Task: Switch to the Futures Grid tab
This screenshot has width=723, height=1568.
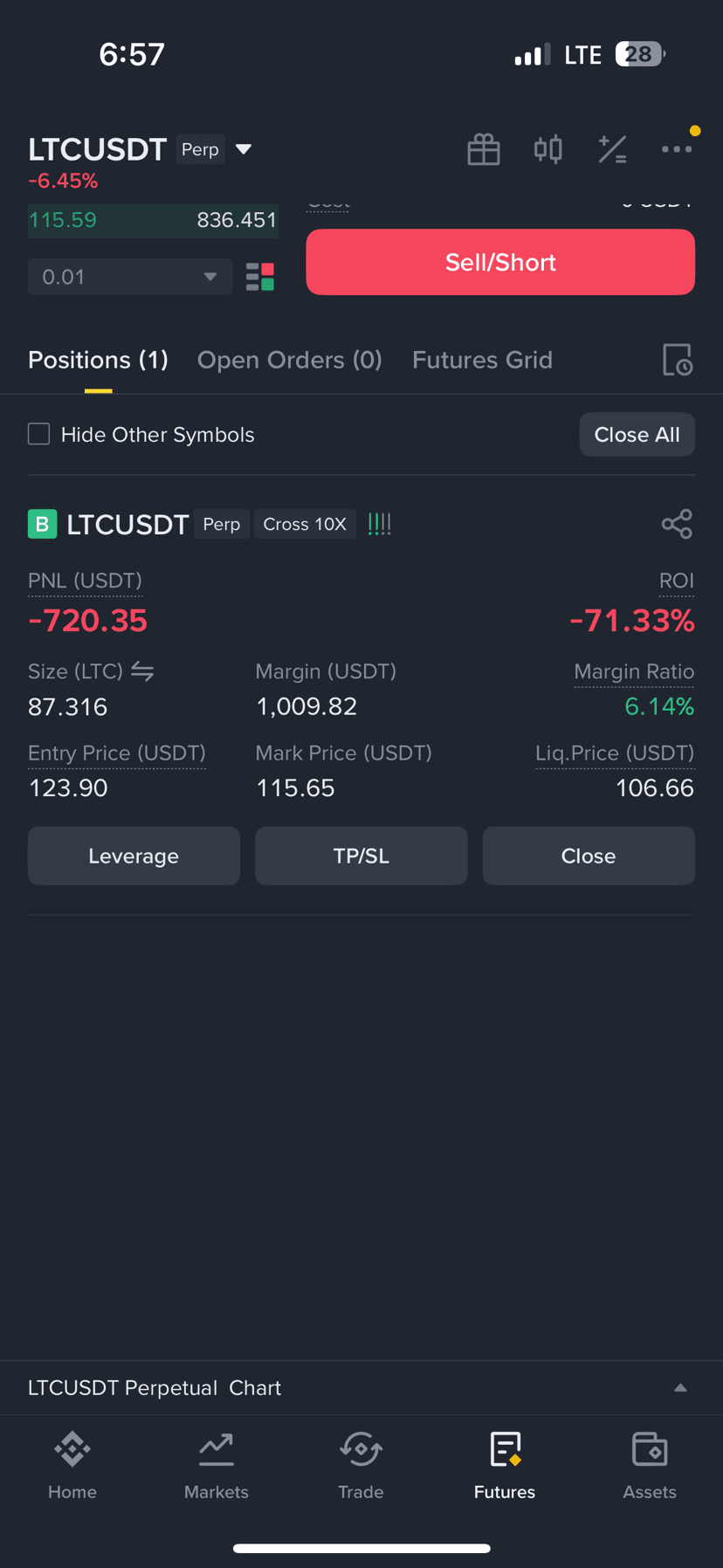Action: point(482,360)
